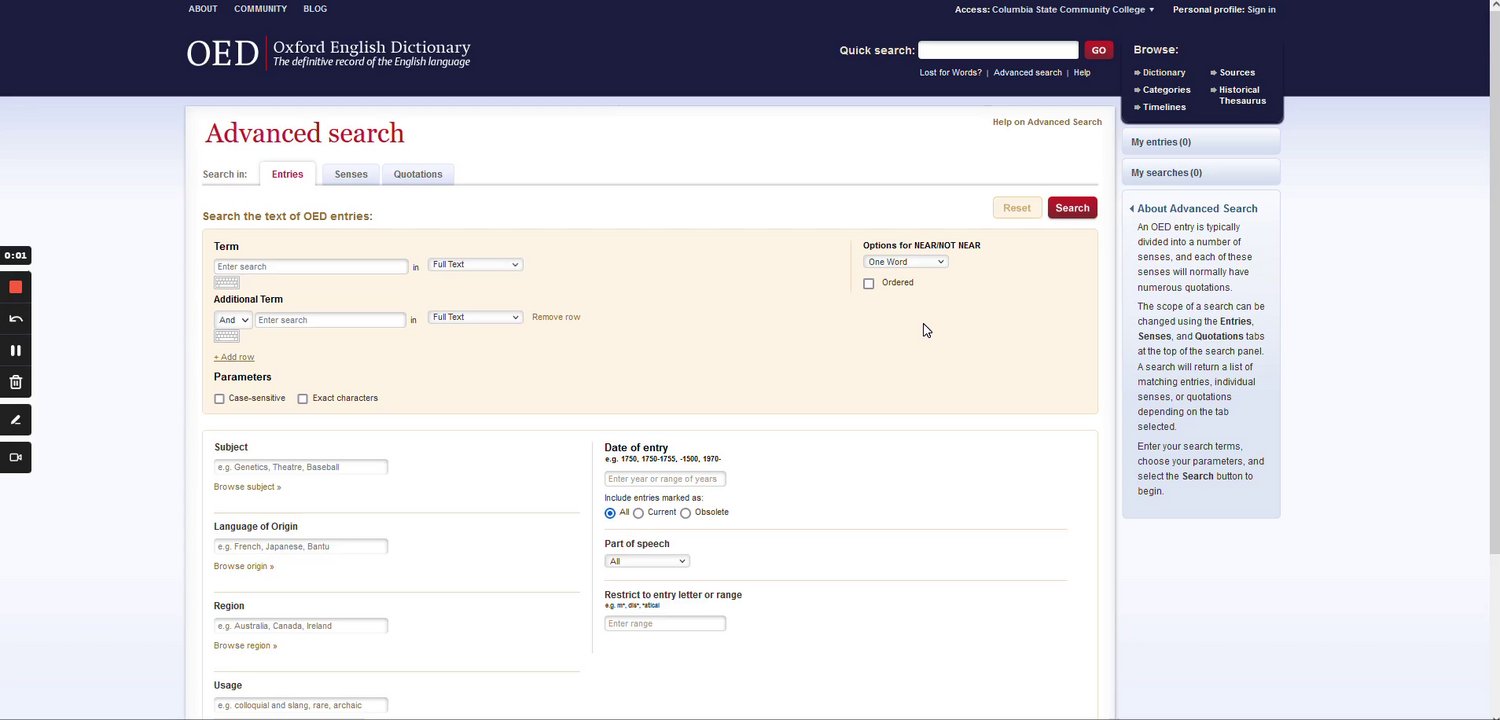
Task: Click the GO quick search button
Action: 1098,50
